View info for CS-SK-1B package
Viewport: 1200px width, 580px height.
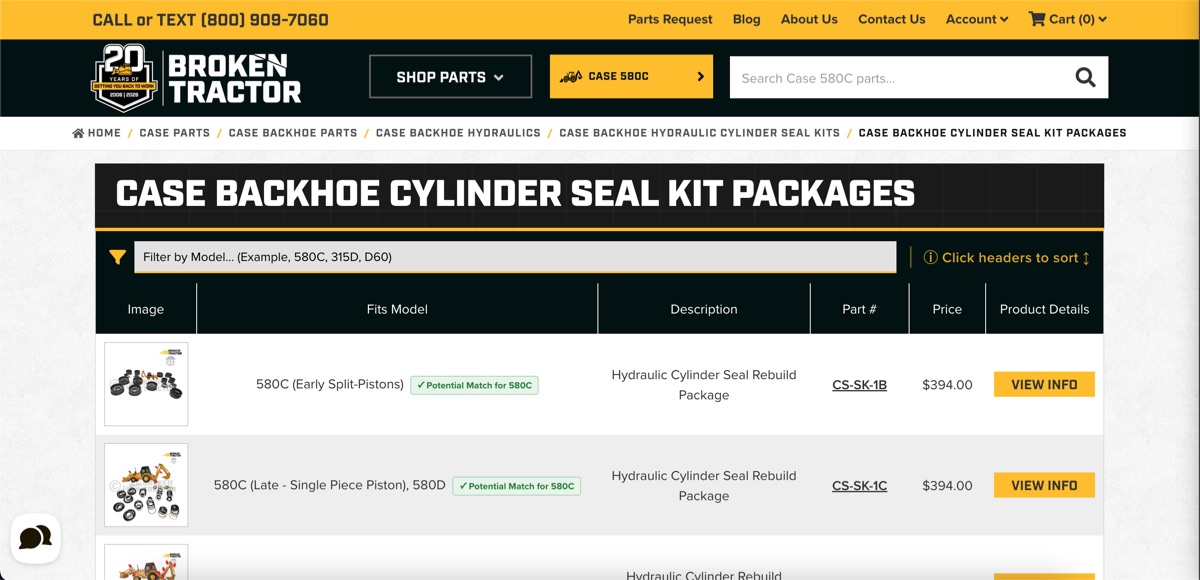pos(1044,385)
